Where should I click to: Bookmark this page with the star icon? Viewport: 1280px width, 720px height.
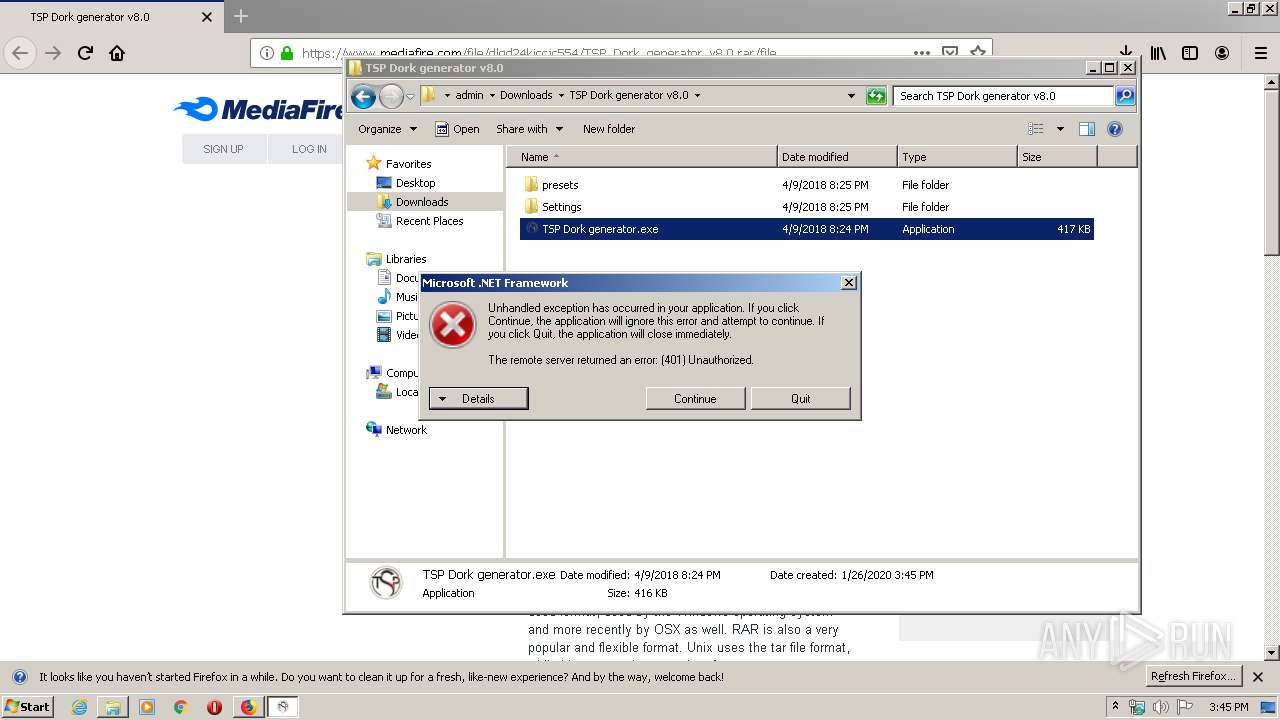(978, 53)
